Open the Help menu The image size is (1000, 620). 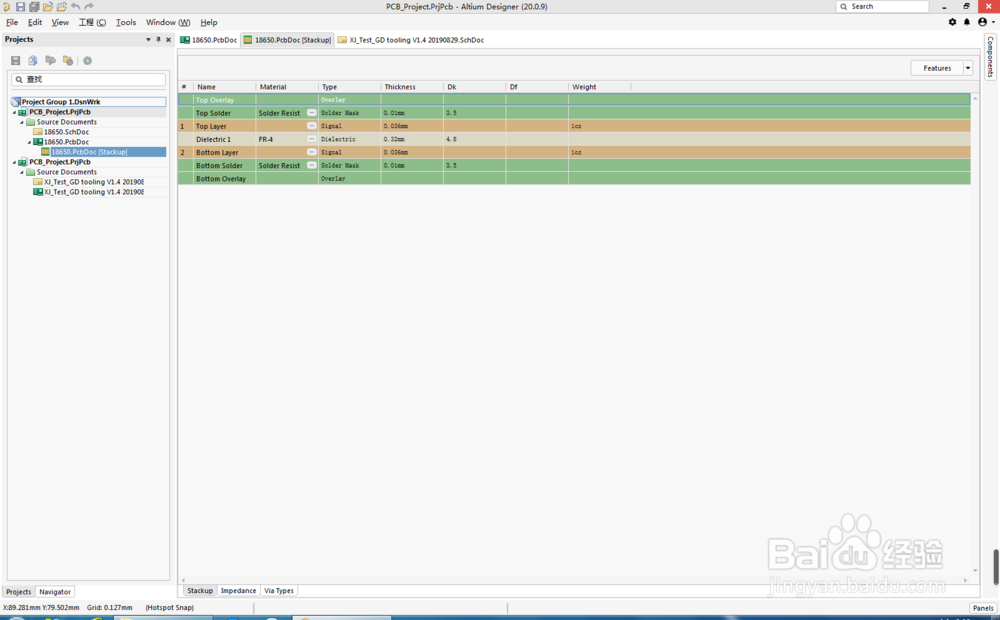(209, 22)
